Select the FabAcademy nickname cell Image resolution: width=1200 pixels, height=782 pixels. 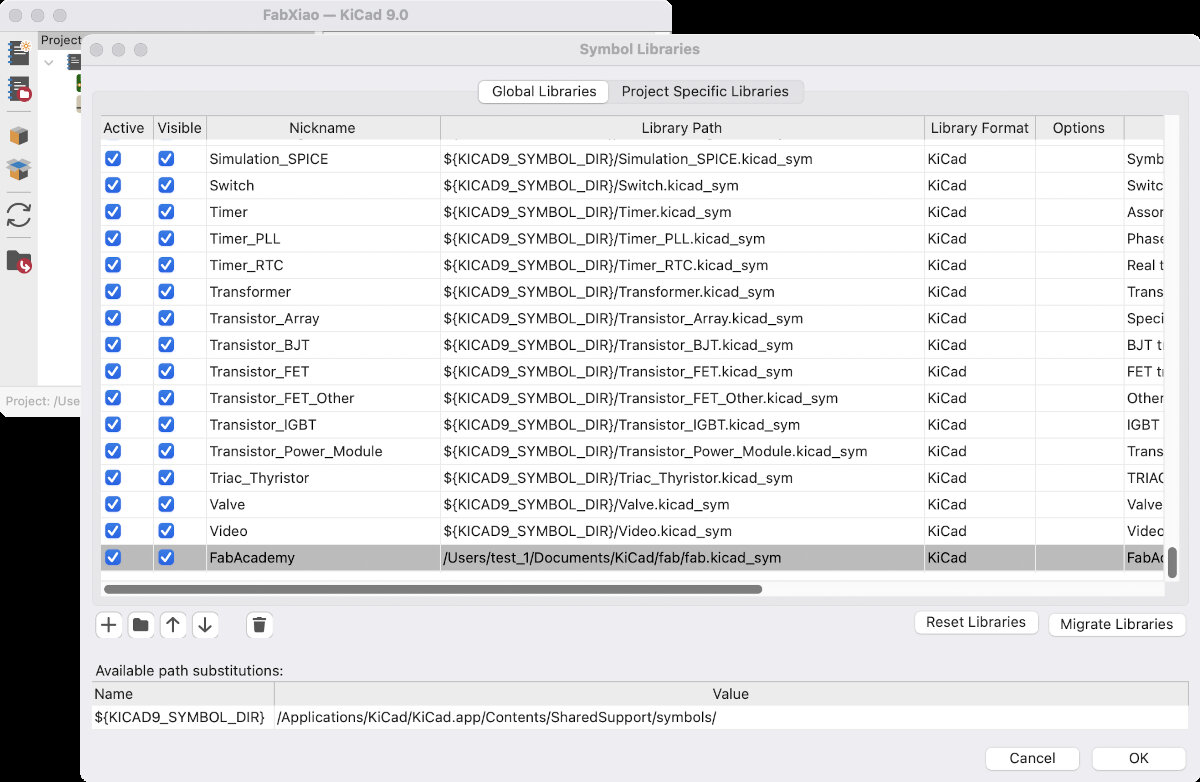[322, 558]
